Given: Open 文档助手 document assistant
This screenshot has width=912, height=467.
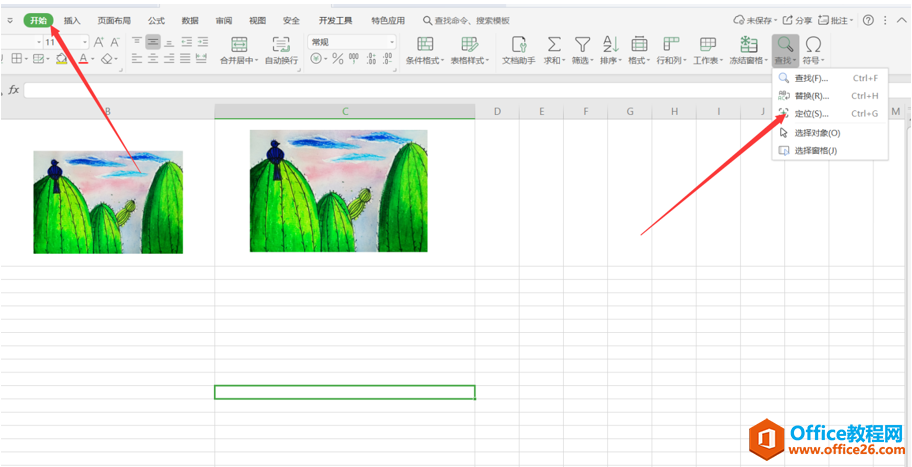Looking at the screenshot, I should click(519, 50).
